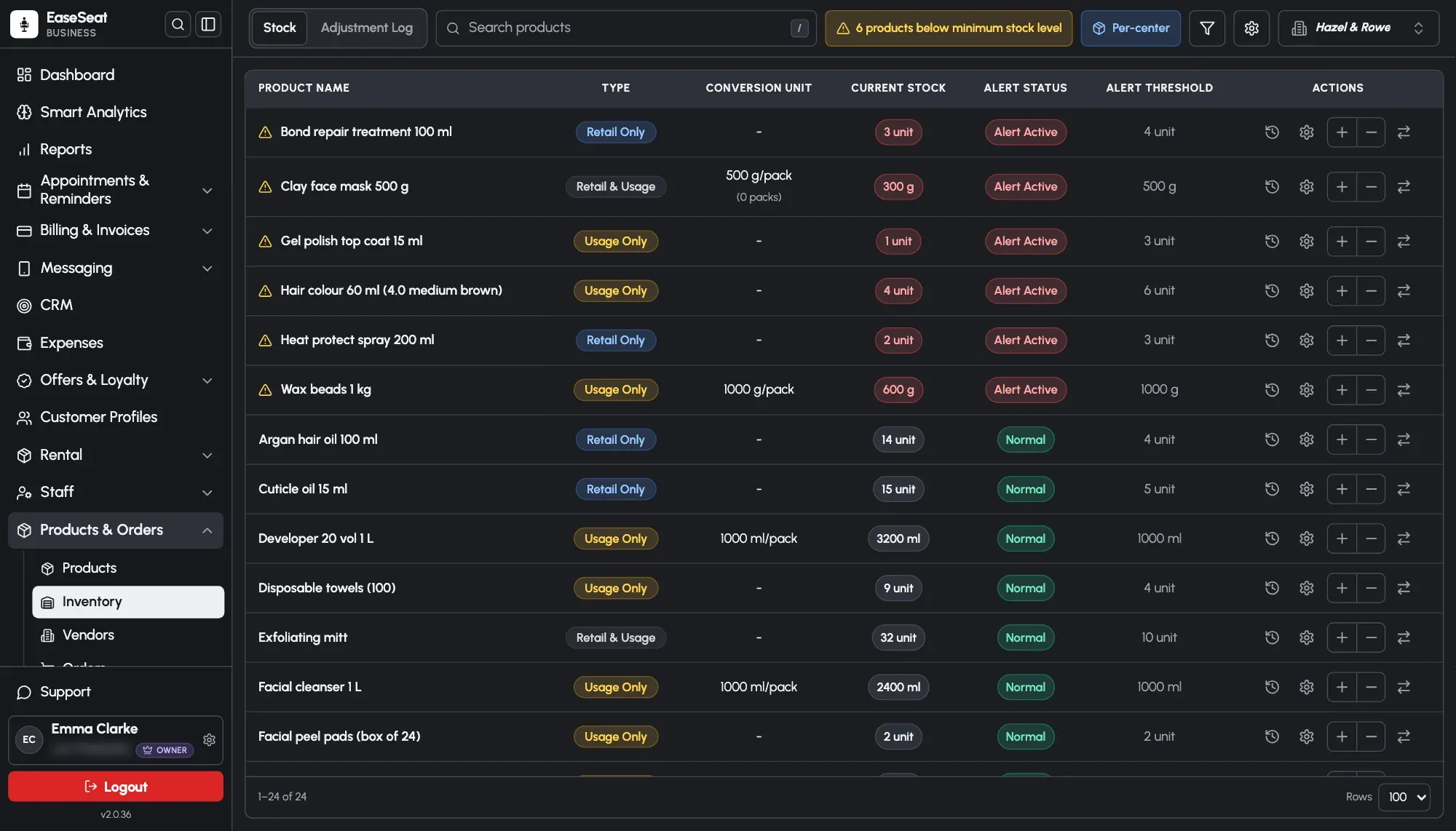Open history for Exfoliating mitt
This screenshot has width=1456, height=831.
(1272, 637)
